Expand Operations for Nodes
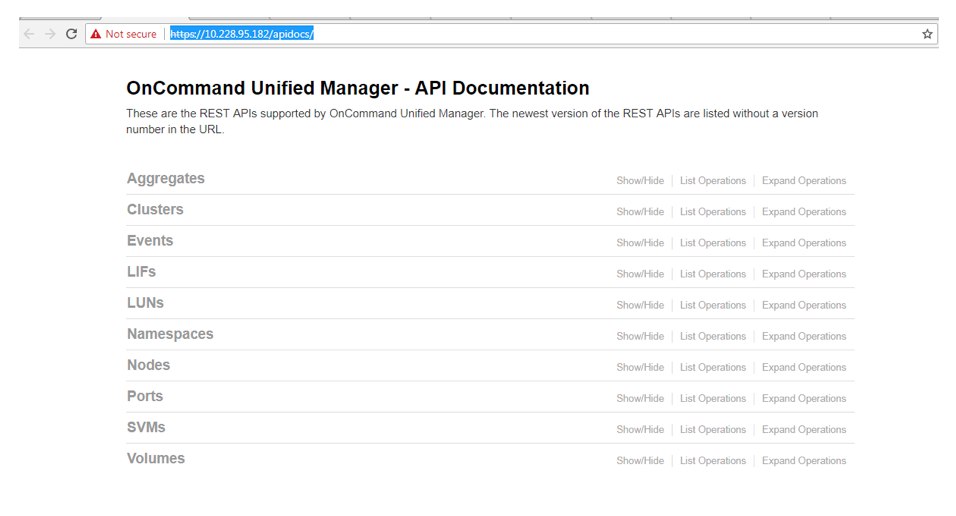The width and height of the screenshot is (956, 516). [804, 367]
